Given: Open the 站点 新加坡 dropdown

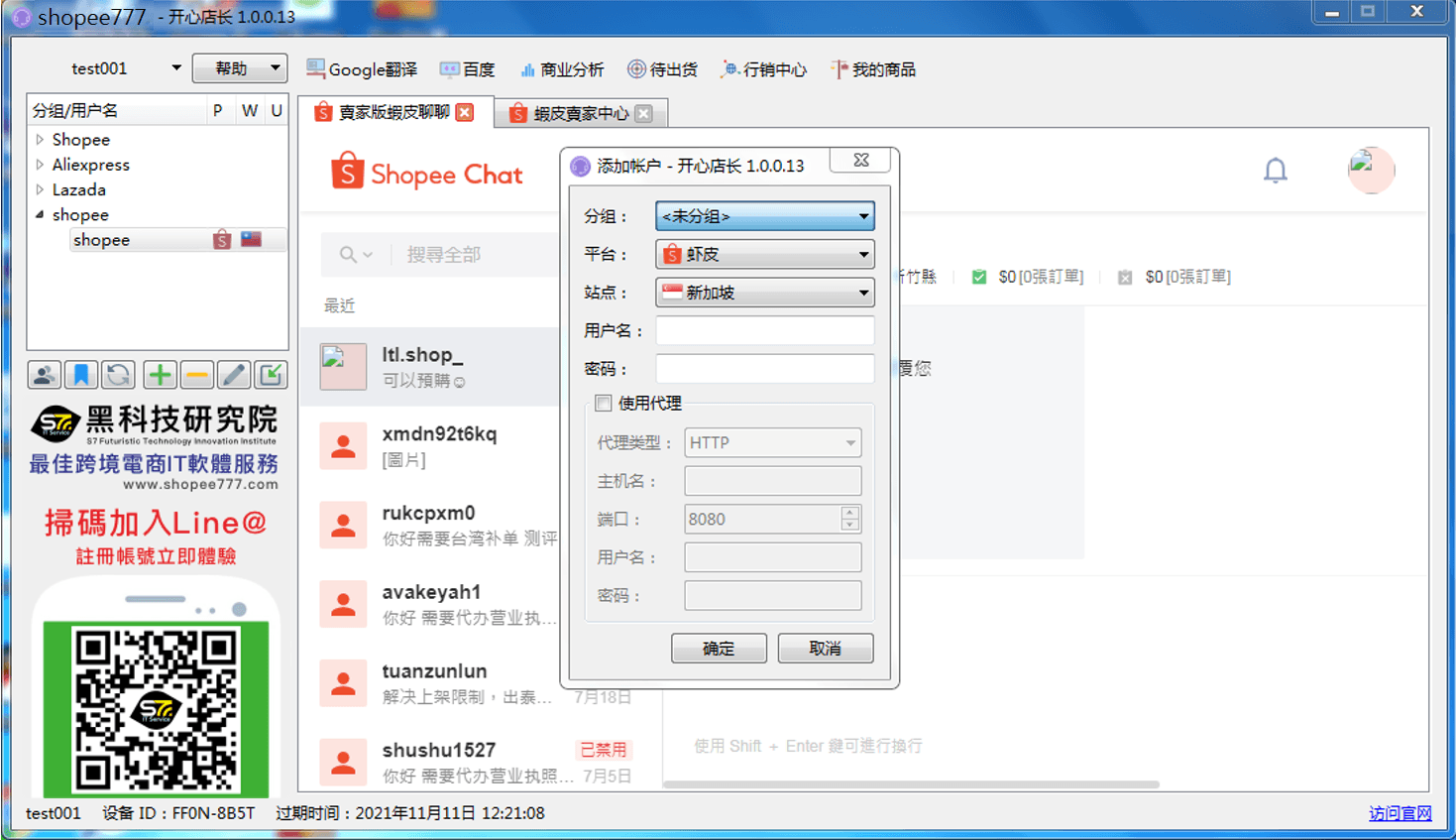Looking at the screenshot, I should (765, 293).
